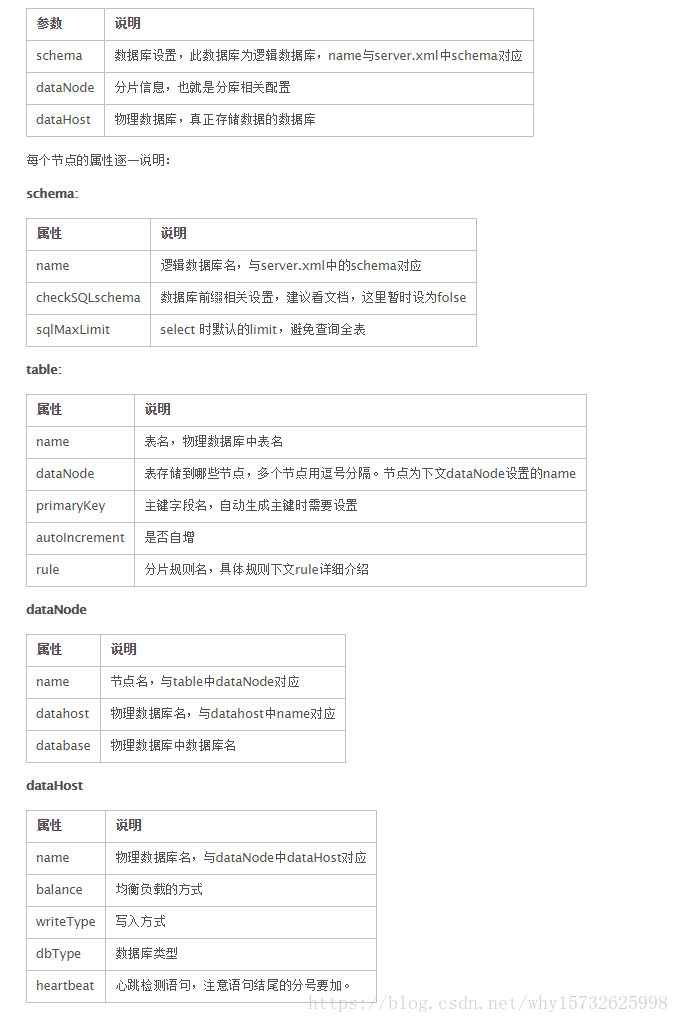Viewport: 679px width, 1023px height.
Task: Click the bold 'schema:' section heading
Action: point(52,194)
